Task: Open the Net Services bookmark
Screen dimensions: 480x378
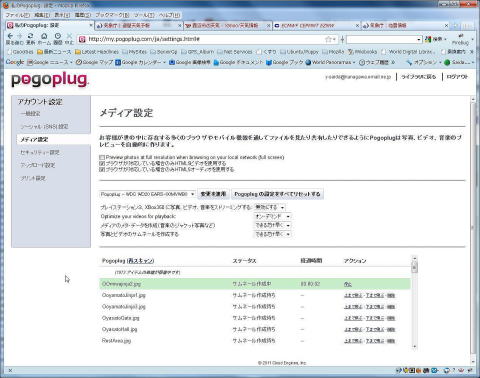Action: coord(235,52)
